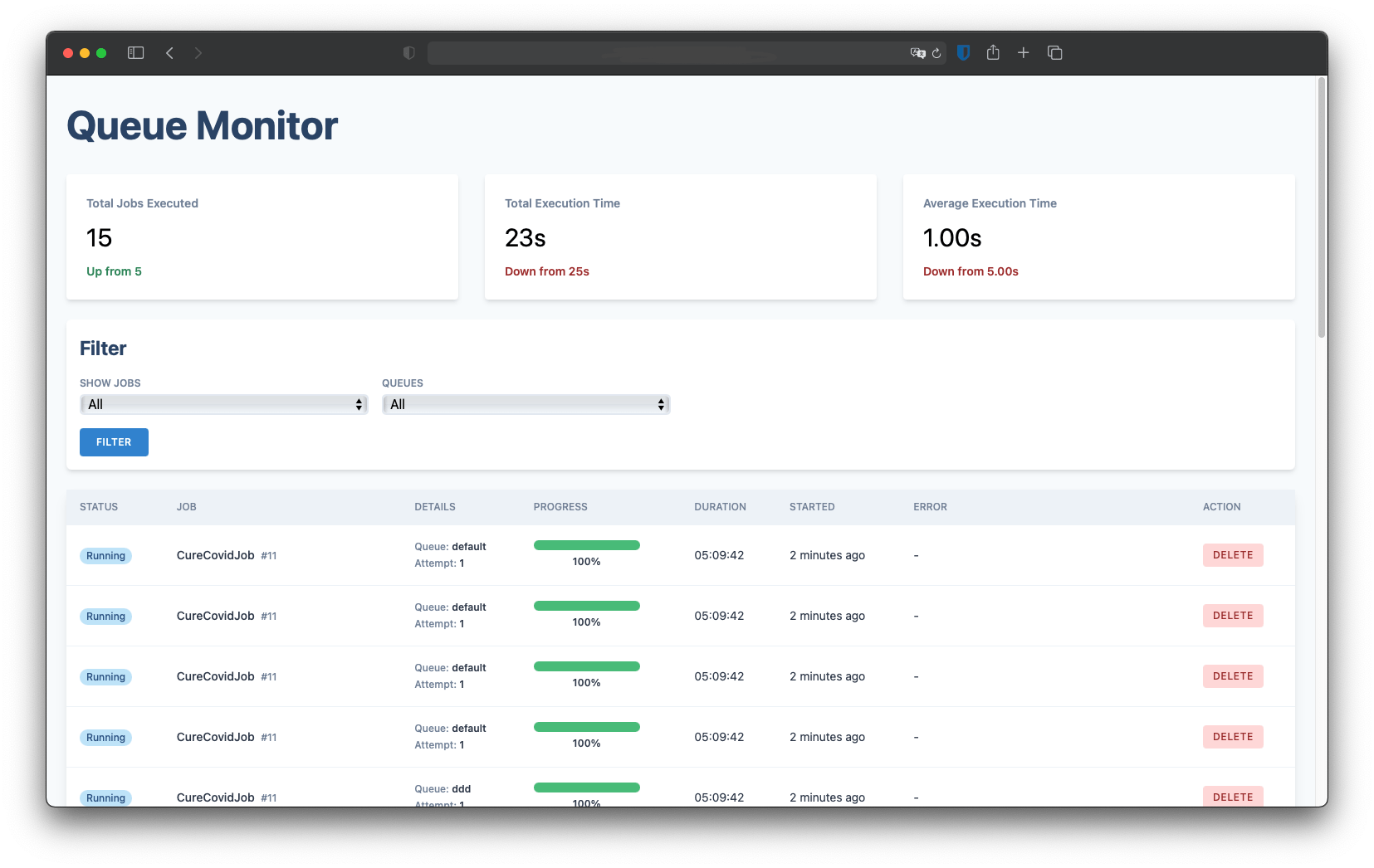Click the Queue Monitor heading
The height and width of the screenshot is (868, 1374).
tap(202, 125)
